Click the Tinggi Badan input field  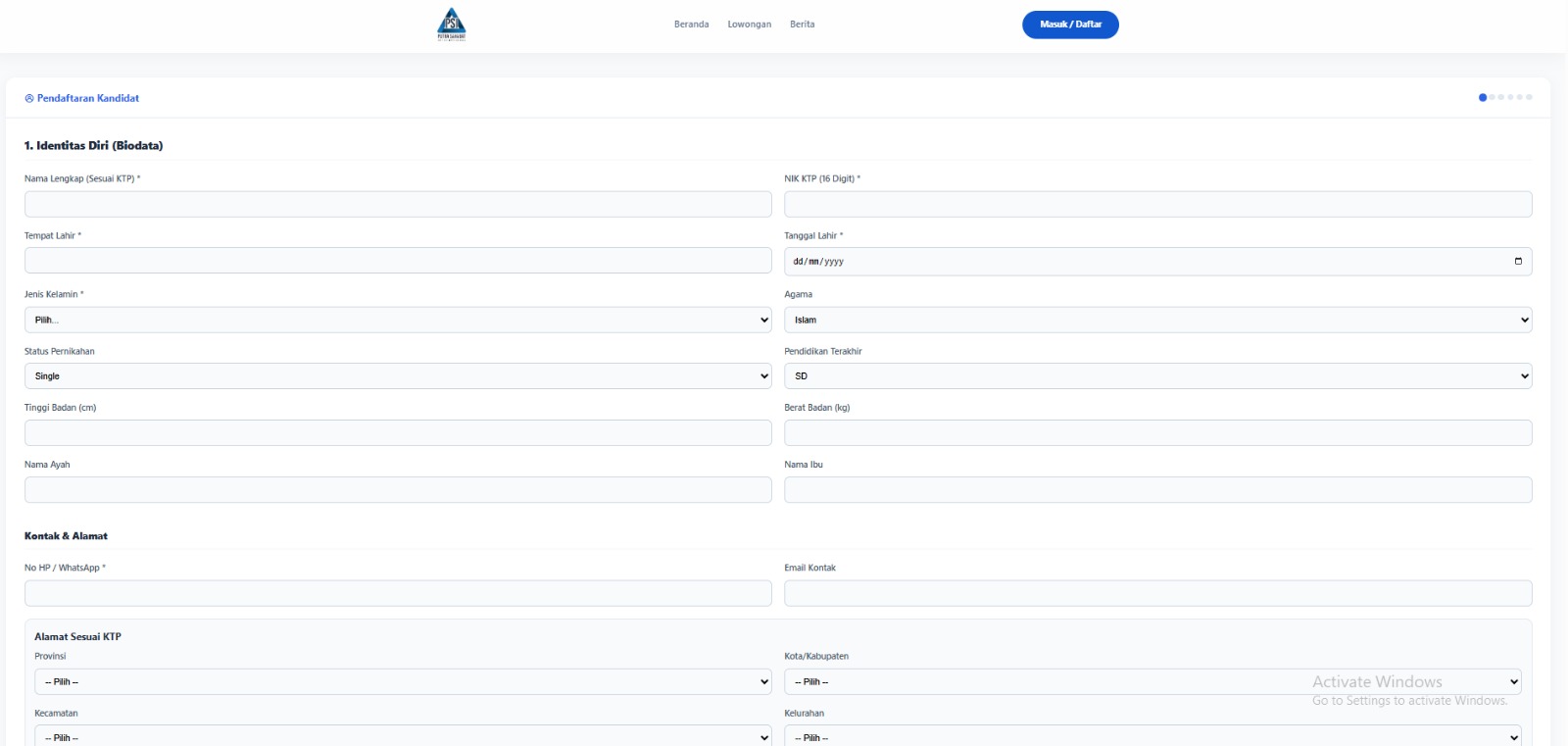(398, 433)
